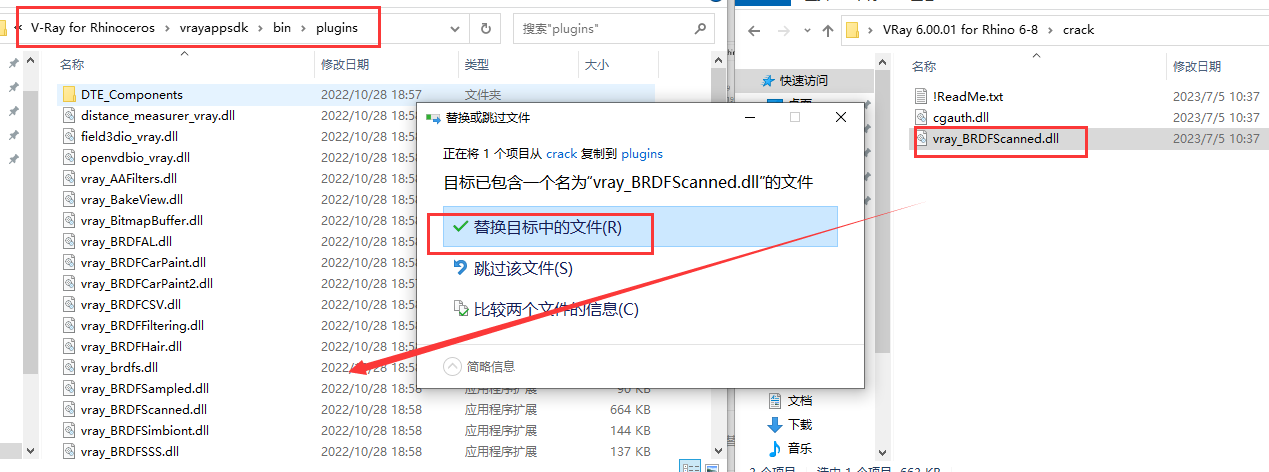Click the cgauth.dll file icon
This screenshot has width=1269, height=472.
[922, 117]
